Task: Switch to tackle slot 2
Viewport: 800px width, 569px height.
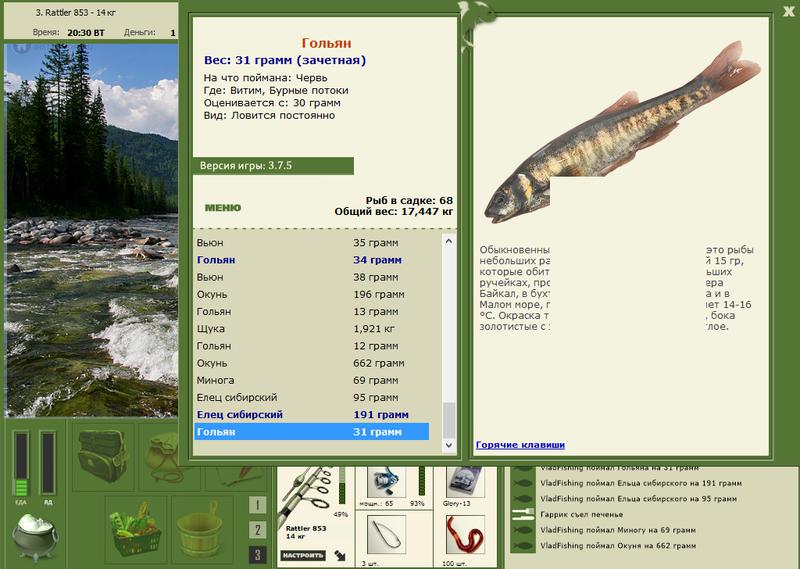Action: [x=257, y=530]
